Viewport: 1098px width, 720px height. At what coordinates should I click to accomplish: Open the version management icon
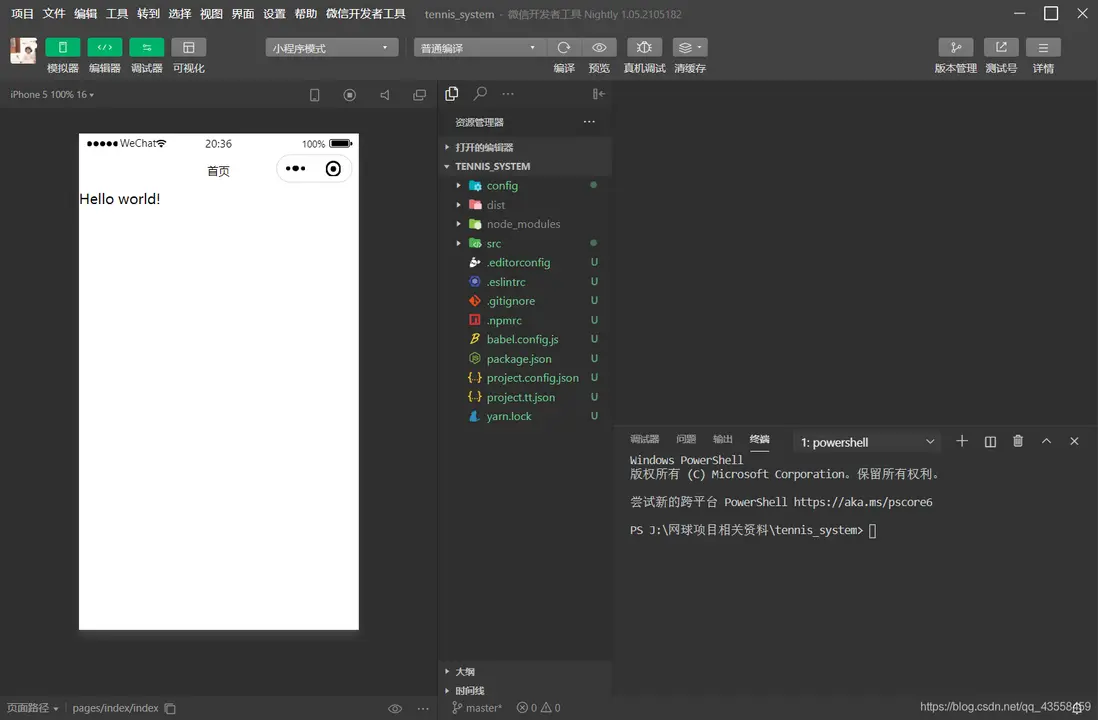pyautogui.click(x=955, y=47)
